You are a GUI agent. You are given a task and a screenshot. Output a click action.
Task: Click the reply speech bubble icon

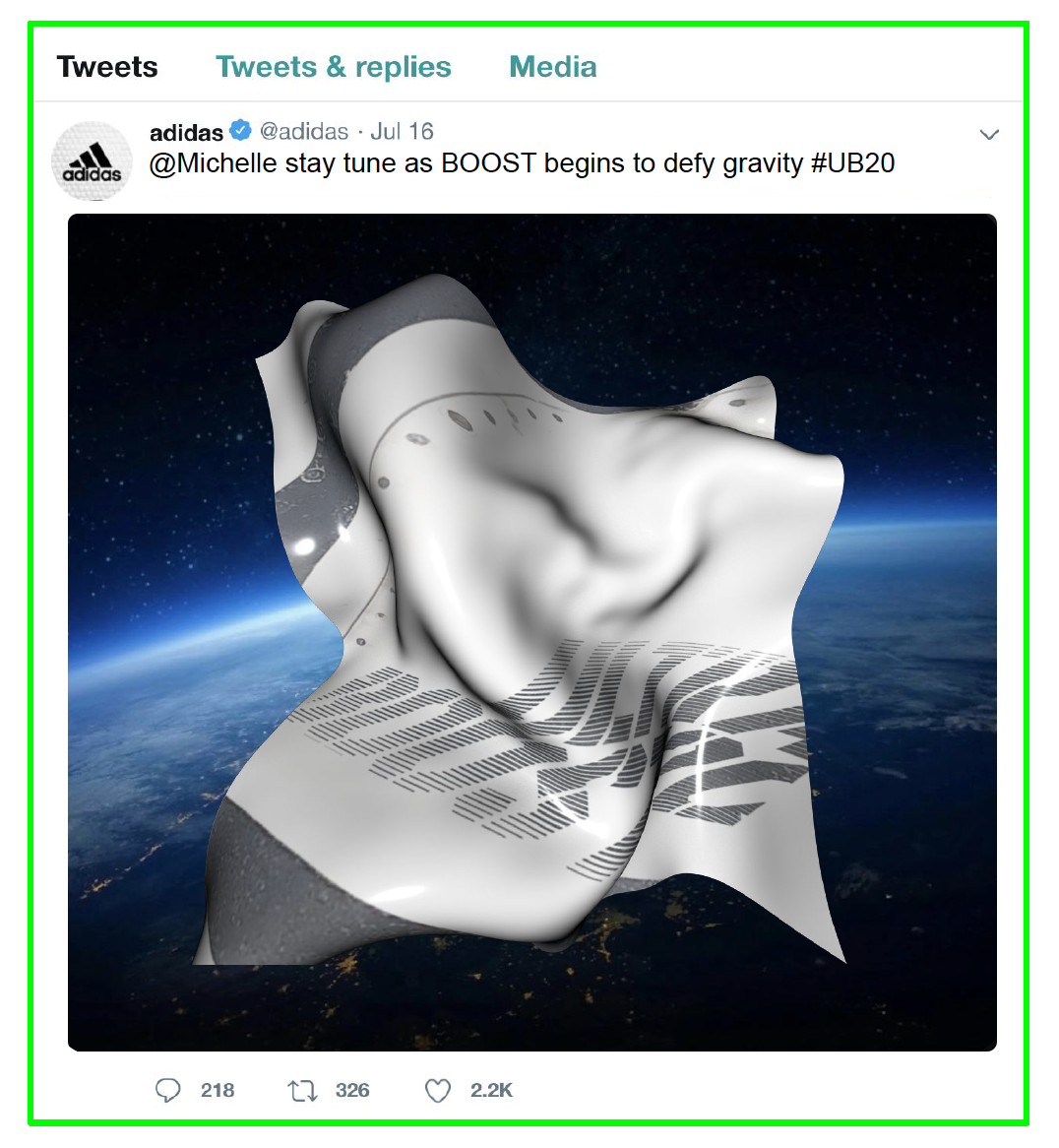pos(167,1090)
